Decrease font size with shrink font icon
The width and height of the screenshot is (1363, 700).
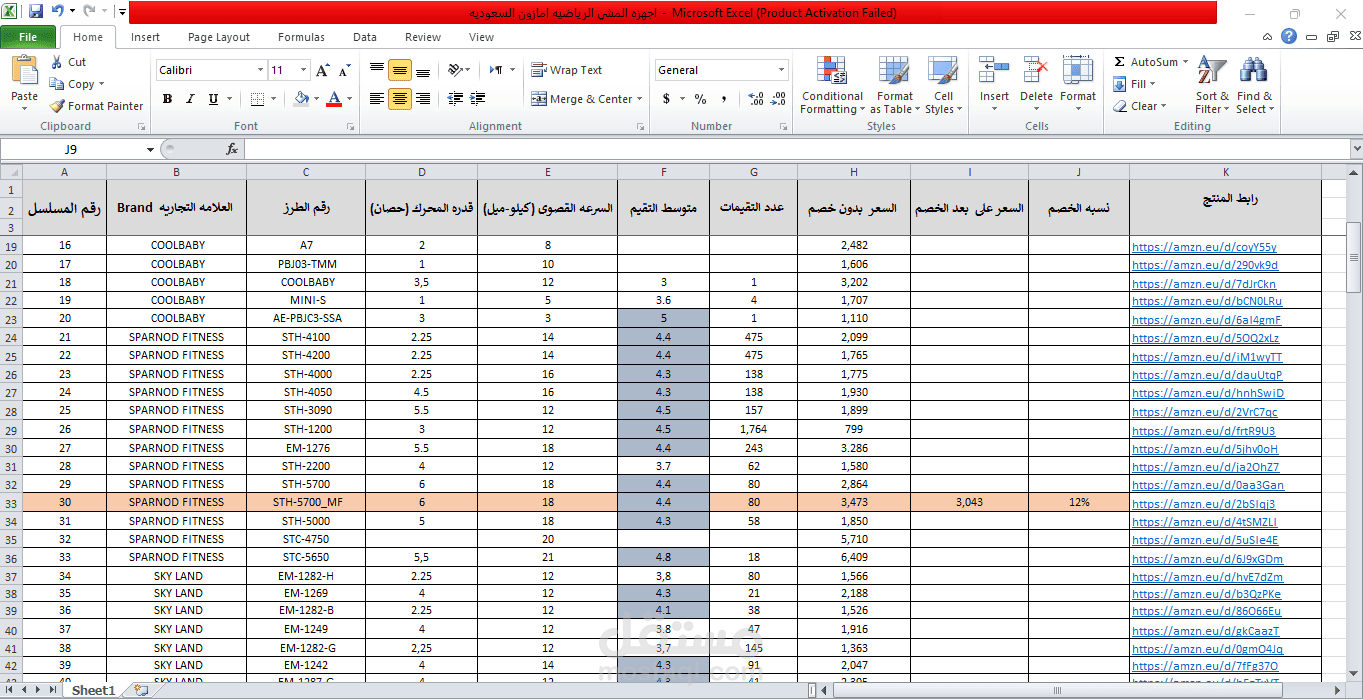pos(344,70)
